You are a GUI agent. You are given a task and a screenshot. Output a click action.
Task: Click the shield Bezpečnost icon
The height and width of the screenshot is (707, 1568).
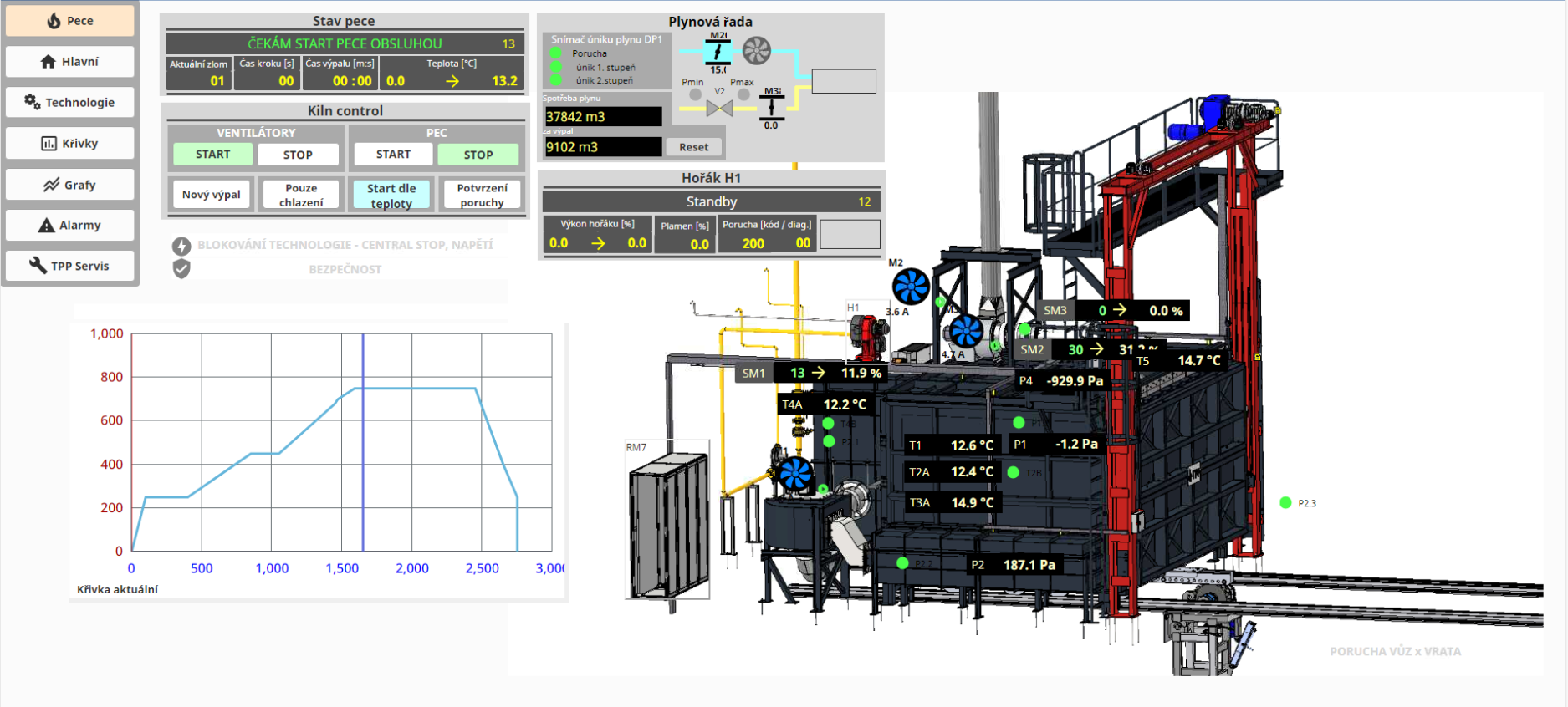click(x=181, y=269)
